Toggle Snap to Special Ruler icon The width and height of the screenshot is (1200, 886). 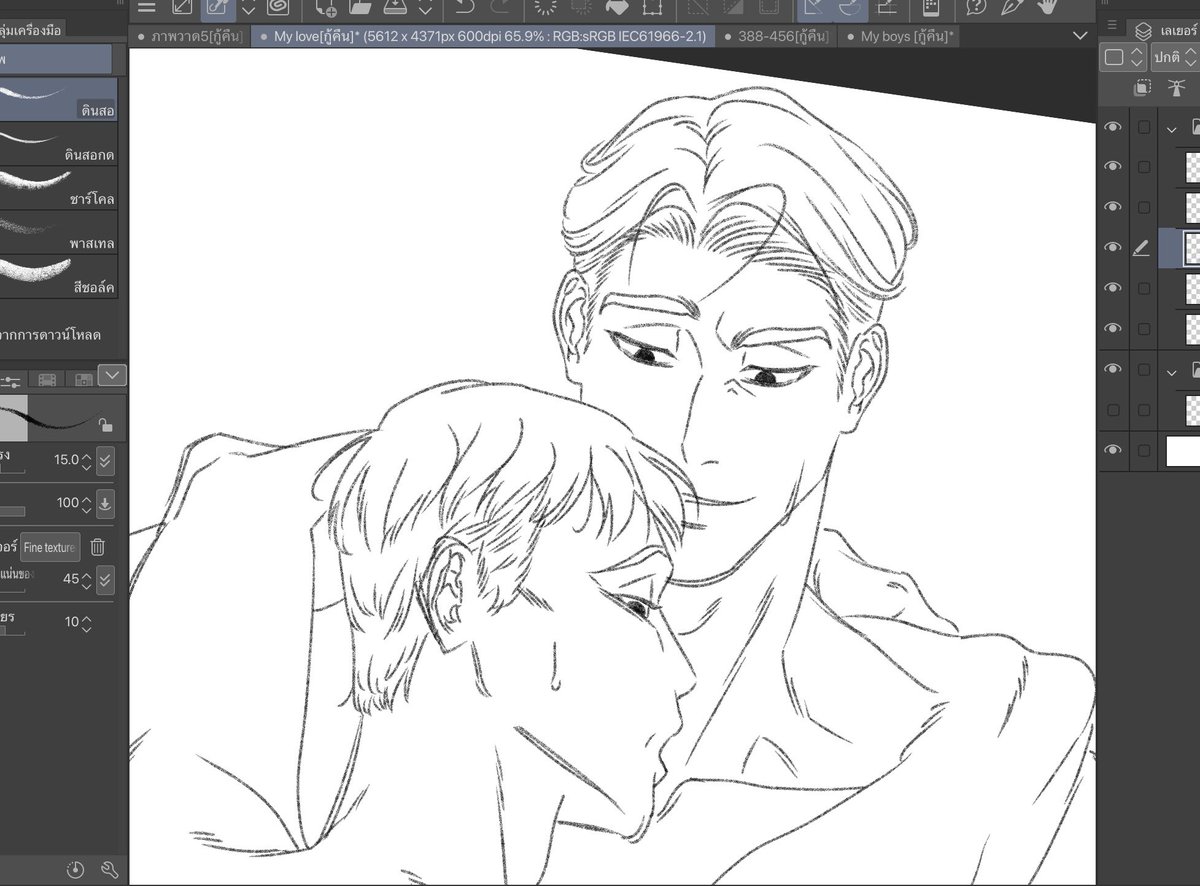(x=850, y=8)
